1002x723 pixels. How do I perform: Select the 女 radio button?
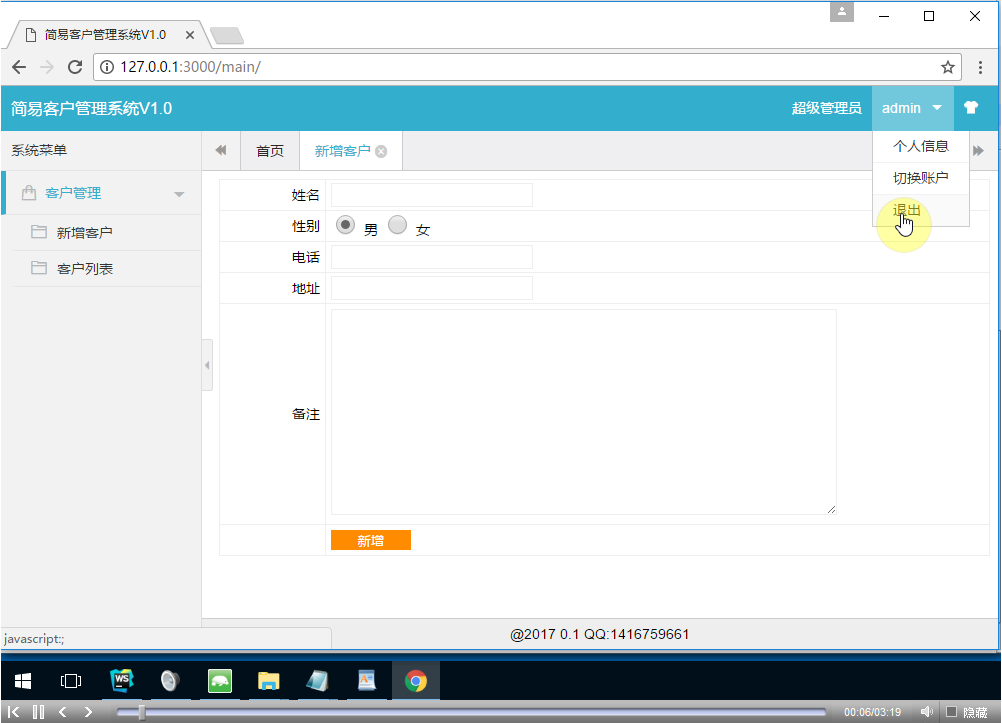tap(397, 225)
